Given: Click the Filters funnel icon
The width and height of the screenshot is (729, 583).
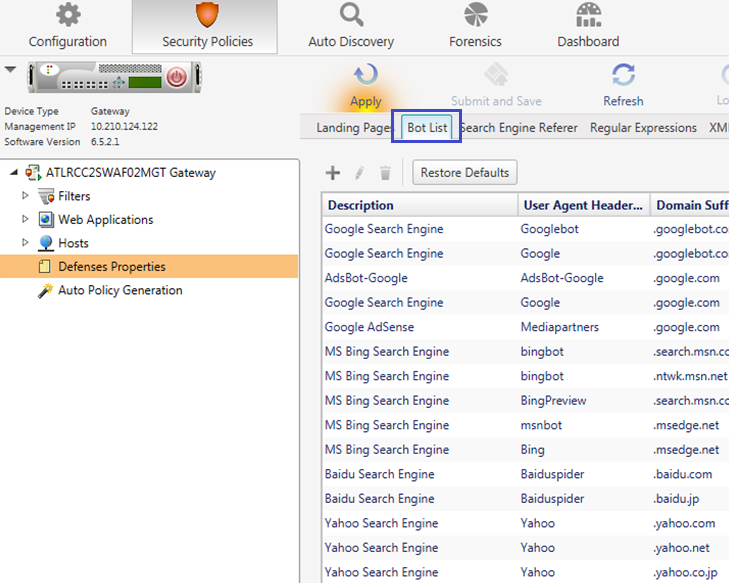Looking at the screenshot, I should tap(46, 196).
